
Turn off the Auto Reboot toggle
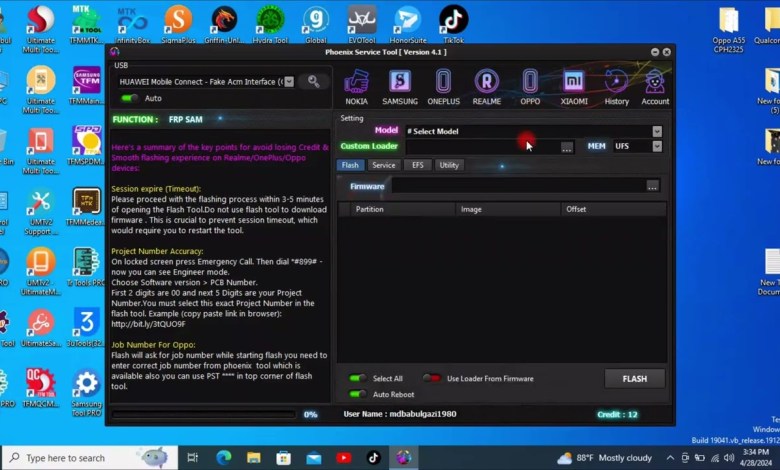coord(357,394)
